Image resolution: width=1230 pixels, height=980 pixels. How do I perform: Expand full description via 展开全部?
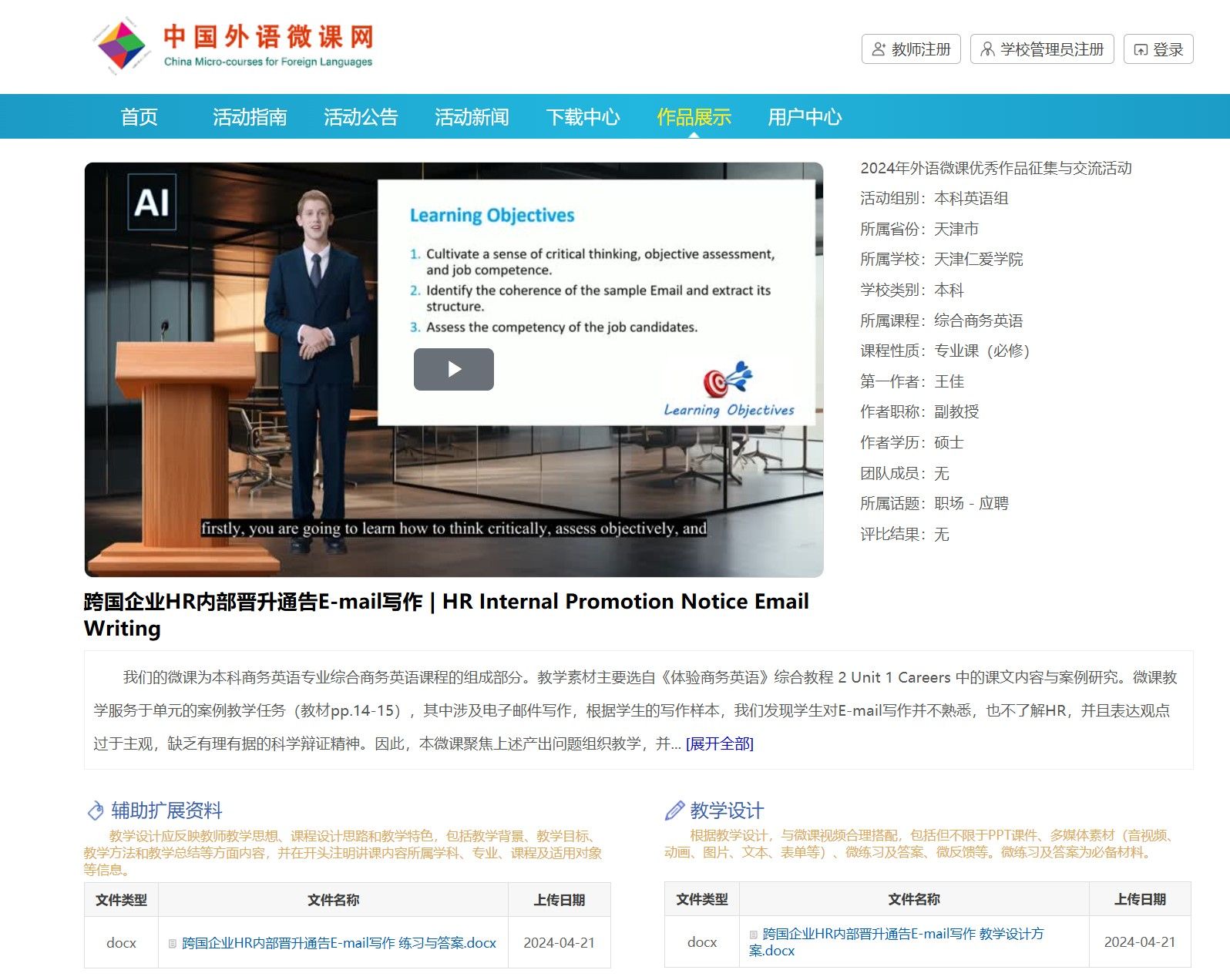[720, 743]
